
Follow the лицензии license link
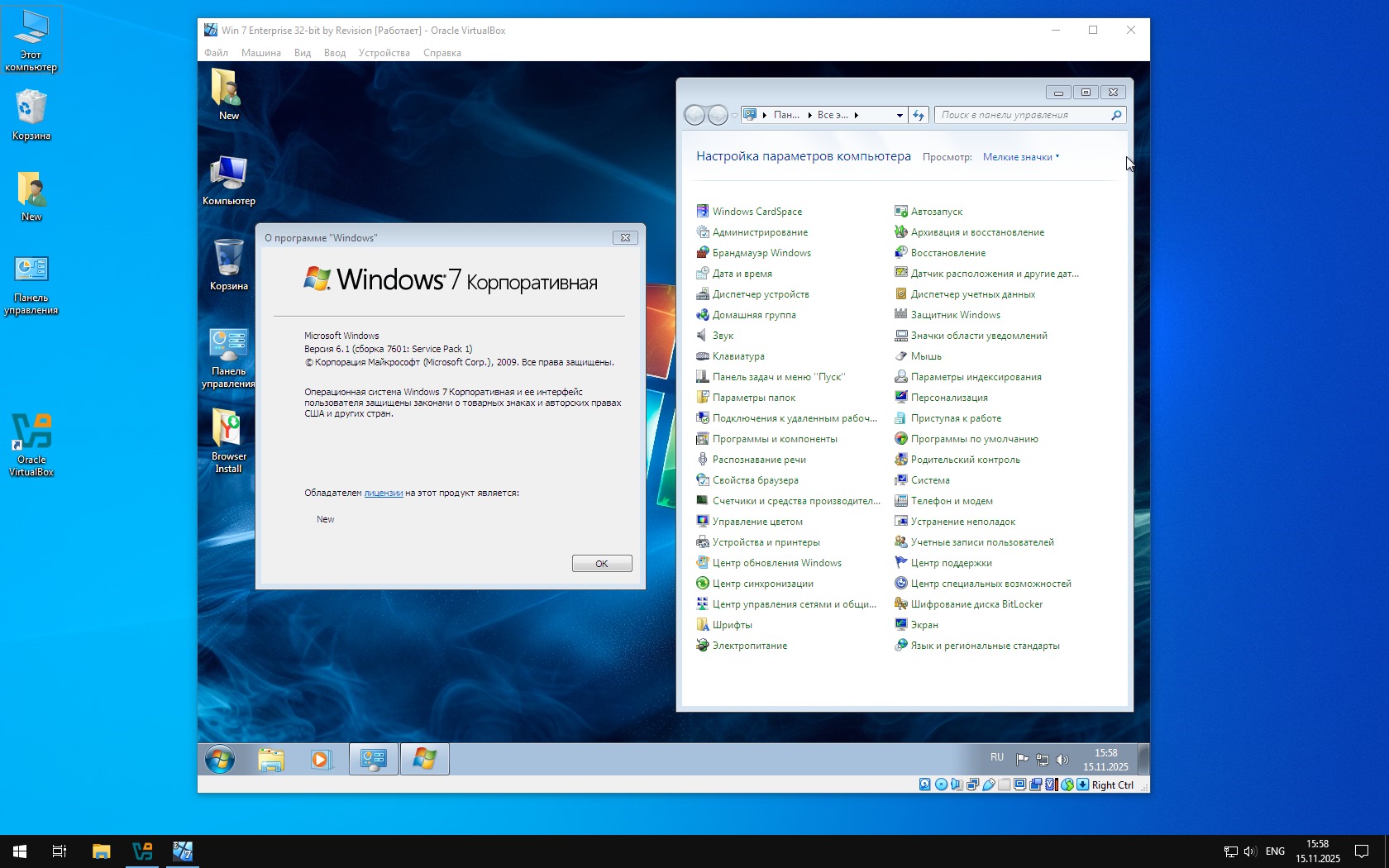(x=383, y=494)
